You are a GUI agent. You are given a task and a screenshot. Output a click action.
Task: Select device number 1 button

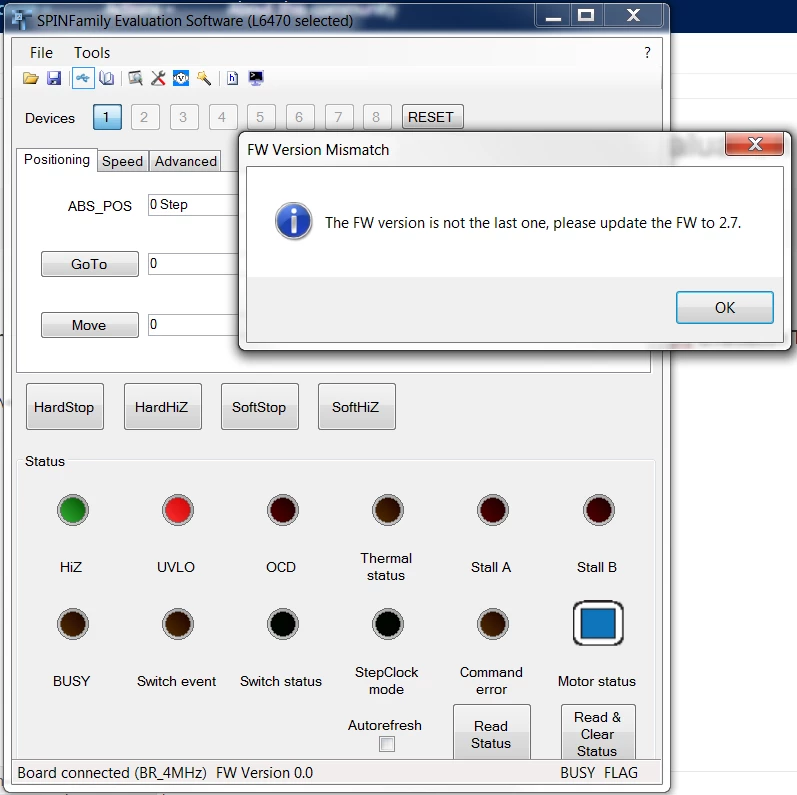(x=107, y=117)
